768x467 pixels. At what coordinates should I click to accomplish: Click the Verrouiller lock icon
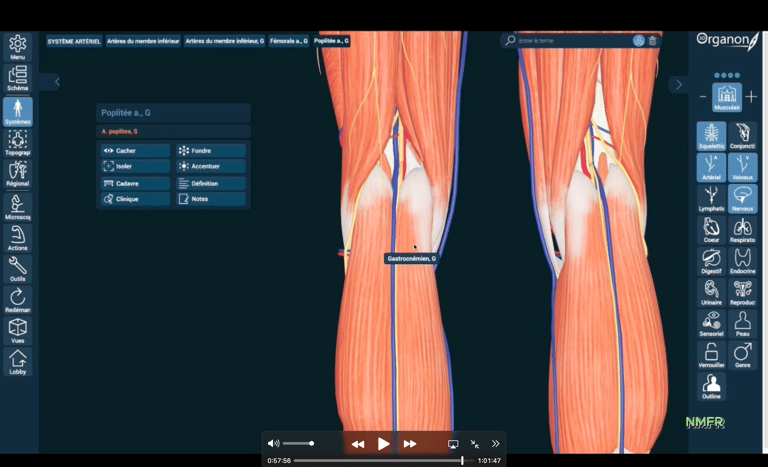click(711, 355)
